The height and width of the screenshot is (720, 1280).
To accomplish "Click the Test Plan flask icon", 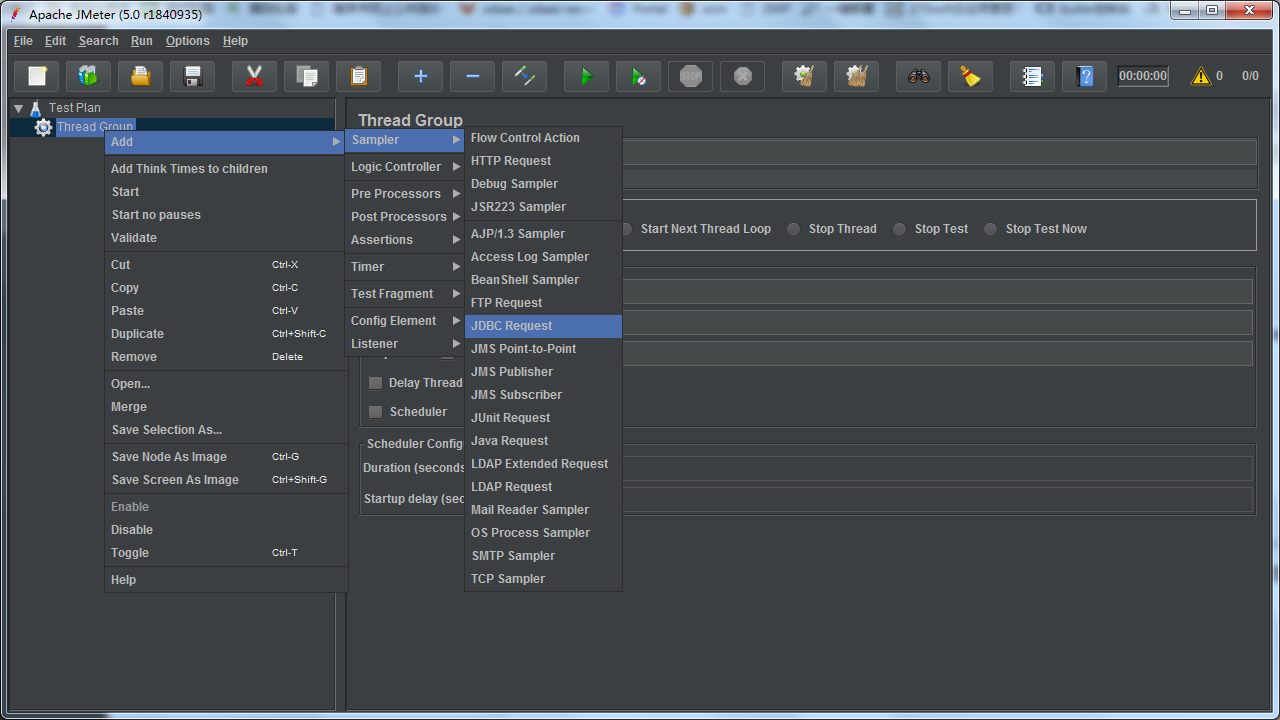I will point(36,108).
